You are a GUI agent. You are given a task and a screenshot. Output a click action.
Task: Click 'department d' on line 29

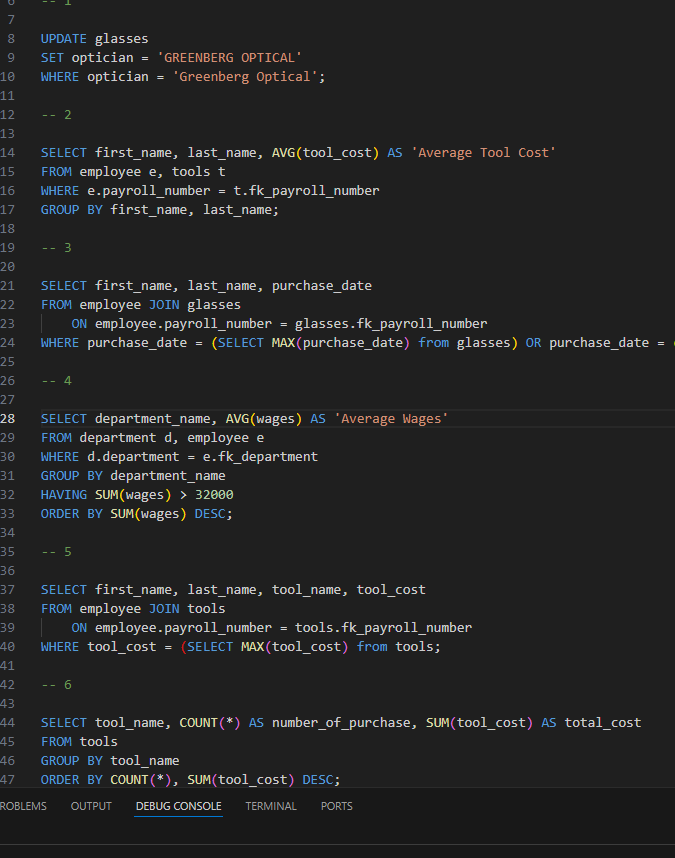125,438
